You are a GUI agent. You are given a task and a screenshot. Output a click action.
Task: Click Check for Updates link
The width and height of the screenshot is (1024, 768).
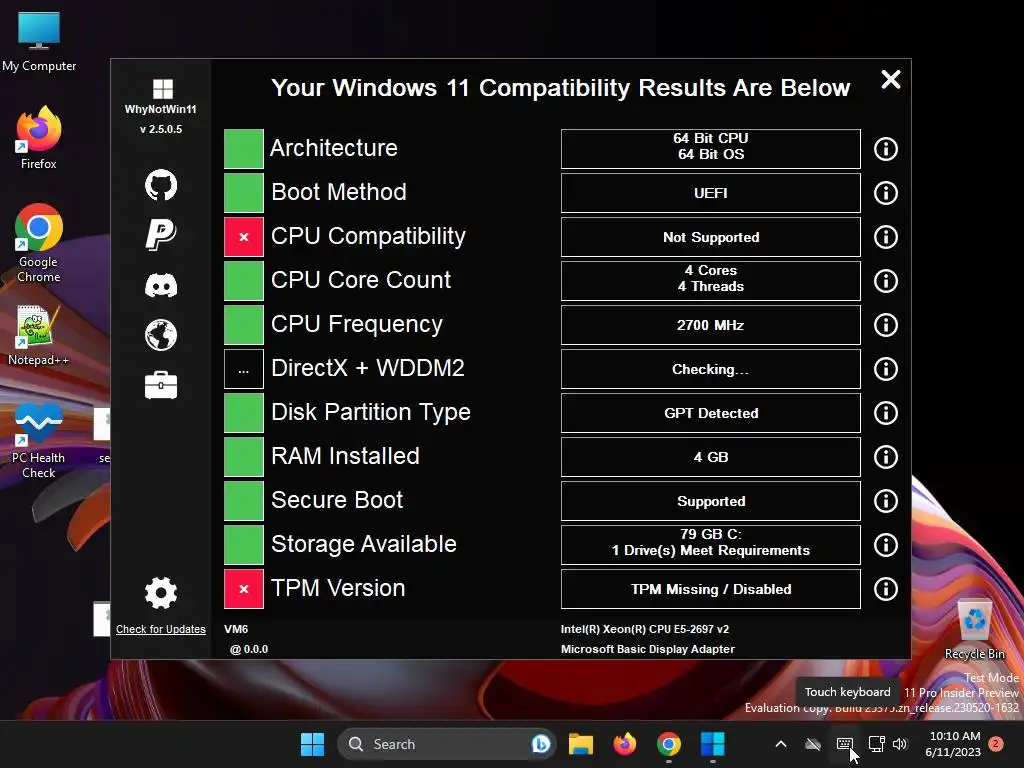click(x=161, y=629)
